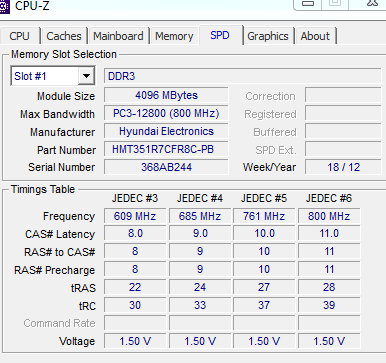This screenshot has height=363, width=386.
Task: Expand the Slot #1 dropdown arrow
Action: (86, 76)
